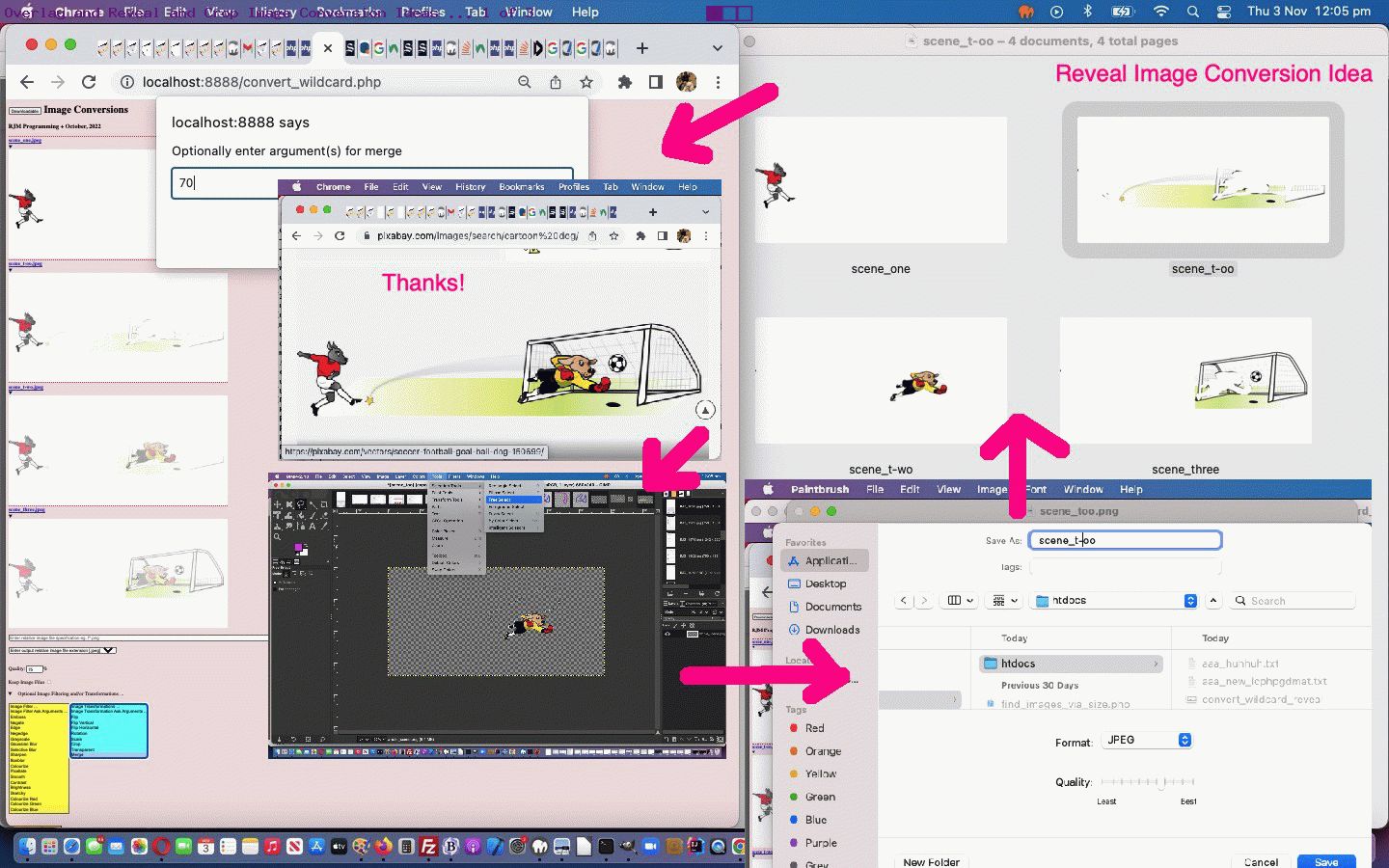The height and width of the screenshot is (868, 1389).
Task: Reload the localhost convert_wildcard page
Action: [x=89, y=82]
